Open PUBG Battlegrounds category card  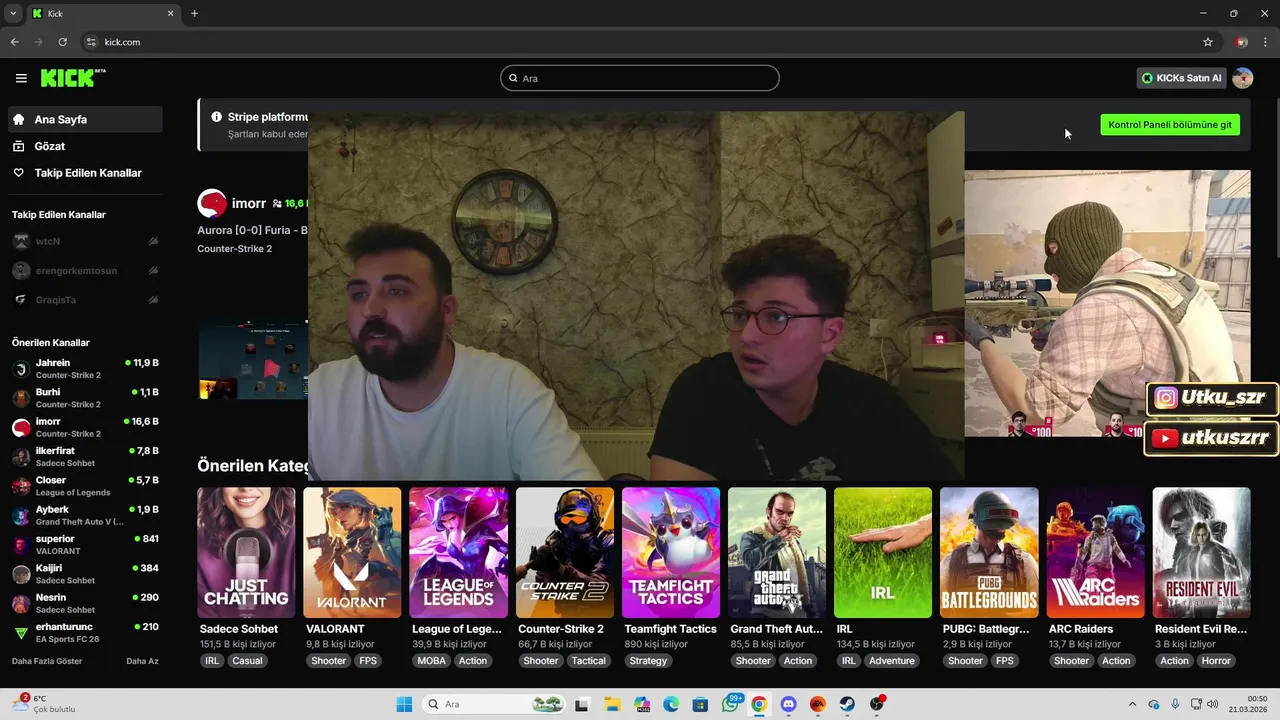click(989, 552)
